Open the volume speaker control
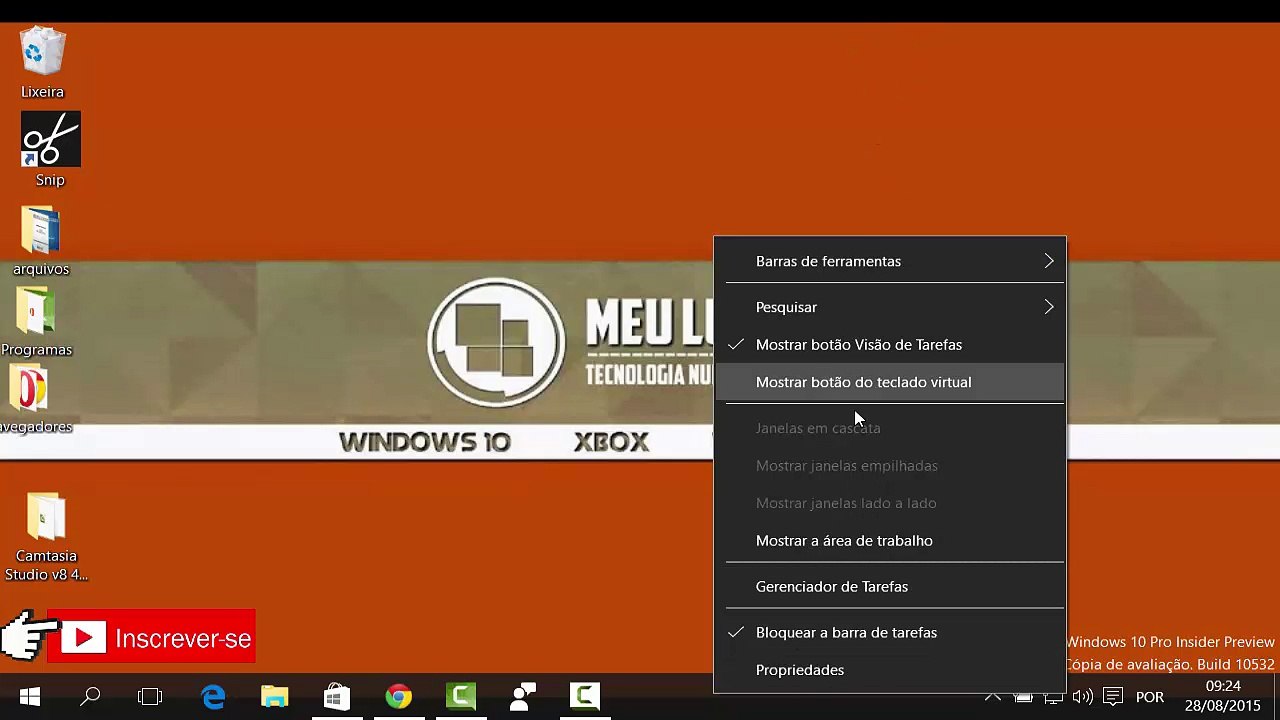The height and width of the screenshot is (720, 1280). (1082, 697)
